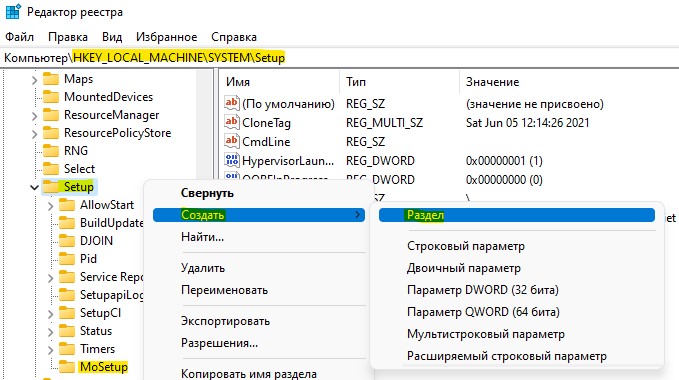Select Параметр QWORD (64 бита)
Image resolution: width=679 pixels, height=380 pixels.
click(x=517, y=312)
